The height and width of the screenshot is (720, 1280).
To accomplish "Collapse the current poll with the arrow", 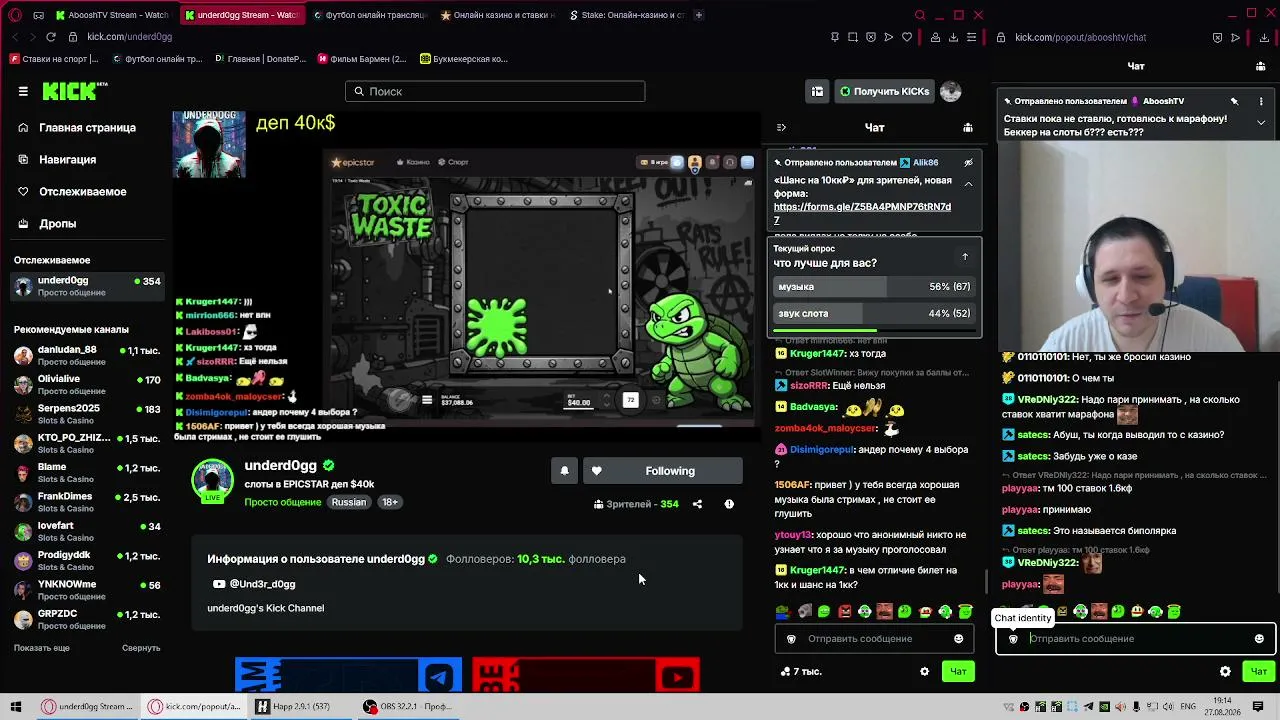I will coord(965,257).
